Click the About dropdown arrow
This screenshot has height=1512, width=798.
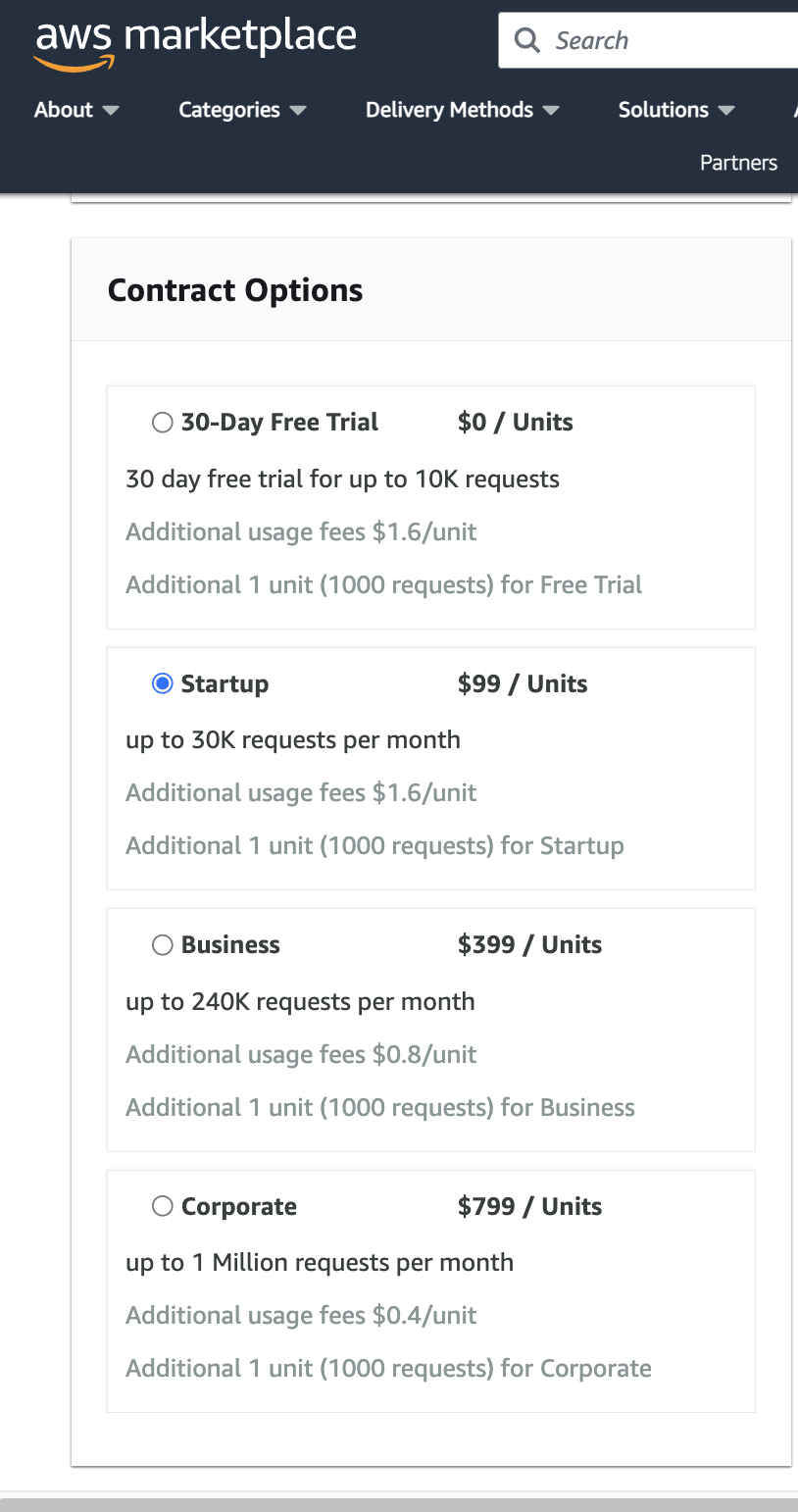click(x=111, y=111)
